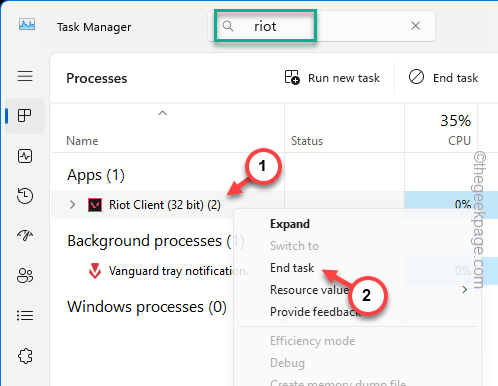
Task: Select the Processes sidebar icon
Action: coord(25,116)
